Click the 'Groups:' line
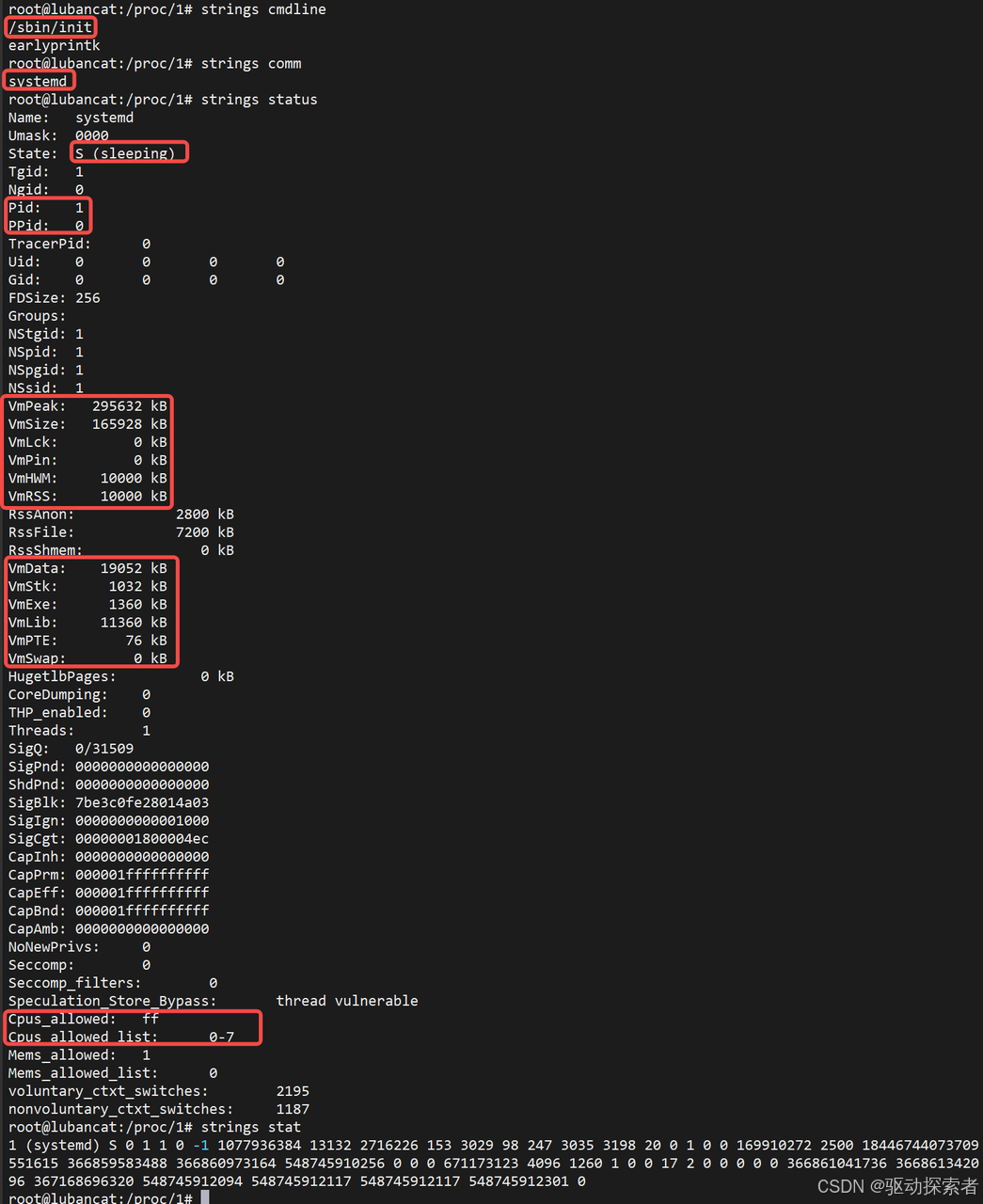The height and width of the screenshot is (1204, 983). pos(38,316)
